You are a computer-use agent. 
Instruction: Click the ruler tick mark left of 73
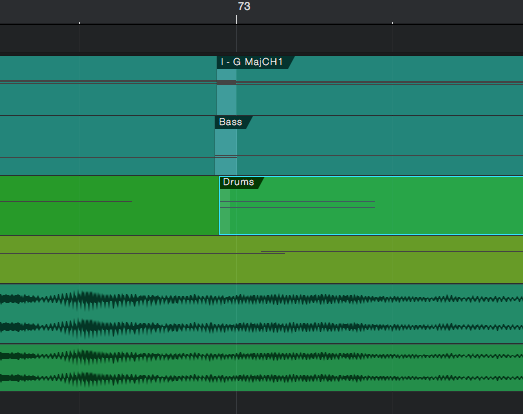[79, 23]
